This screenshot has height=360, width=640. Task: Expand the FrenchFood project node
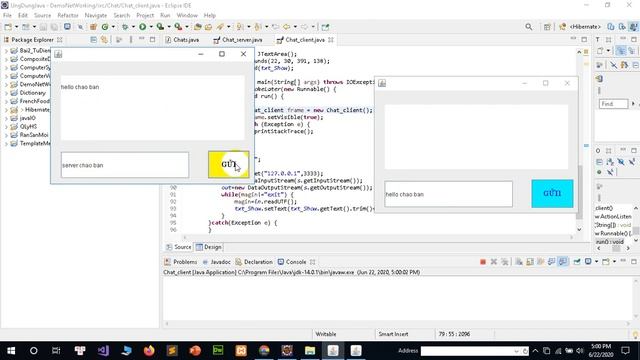pos(6,101)
